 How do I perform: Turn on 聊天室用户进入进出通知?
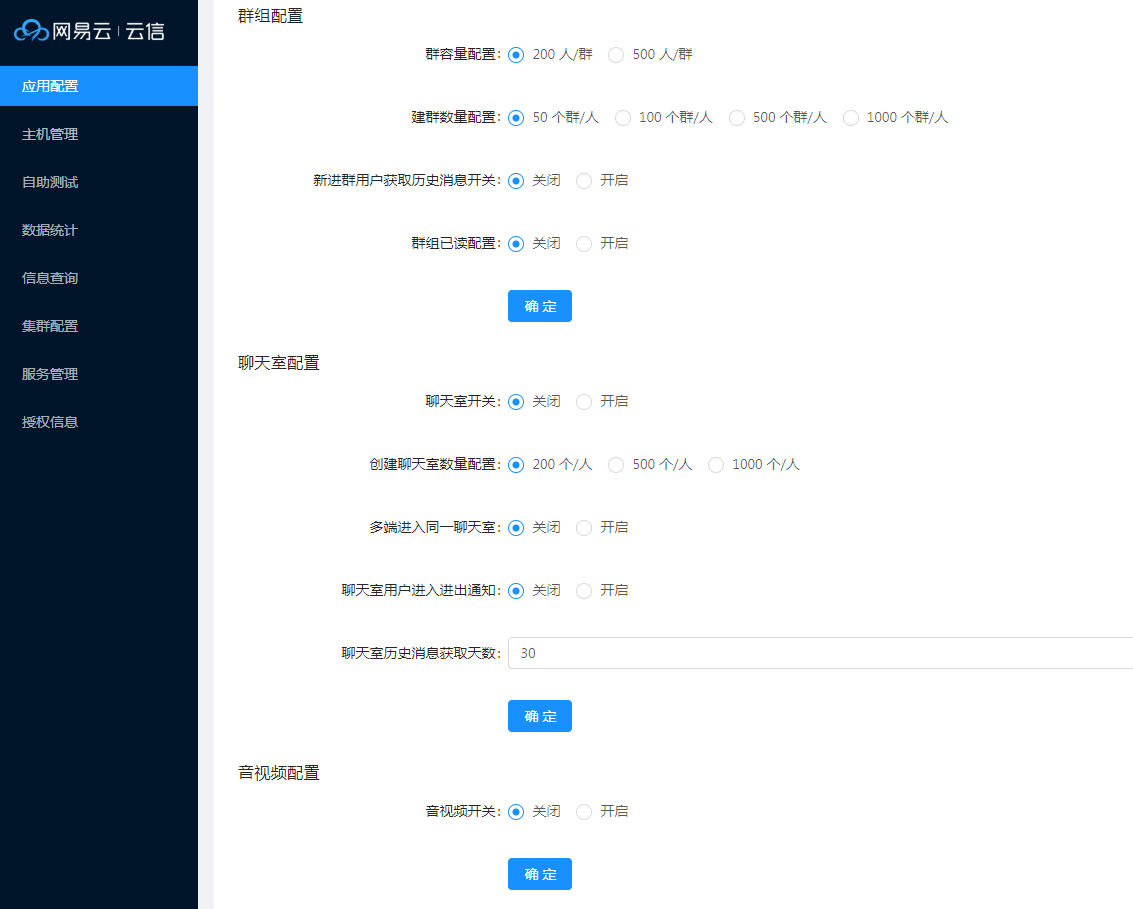(584, 590)
